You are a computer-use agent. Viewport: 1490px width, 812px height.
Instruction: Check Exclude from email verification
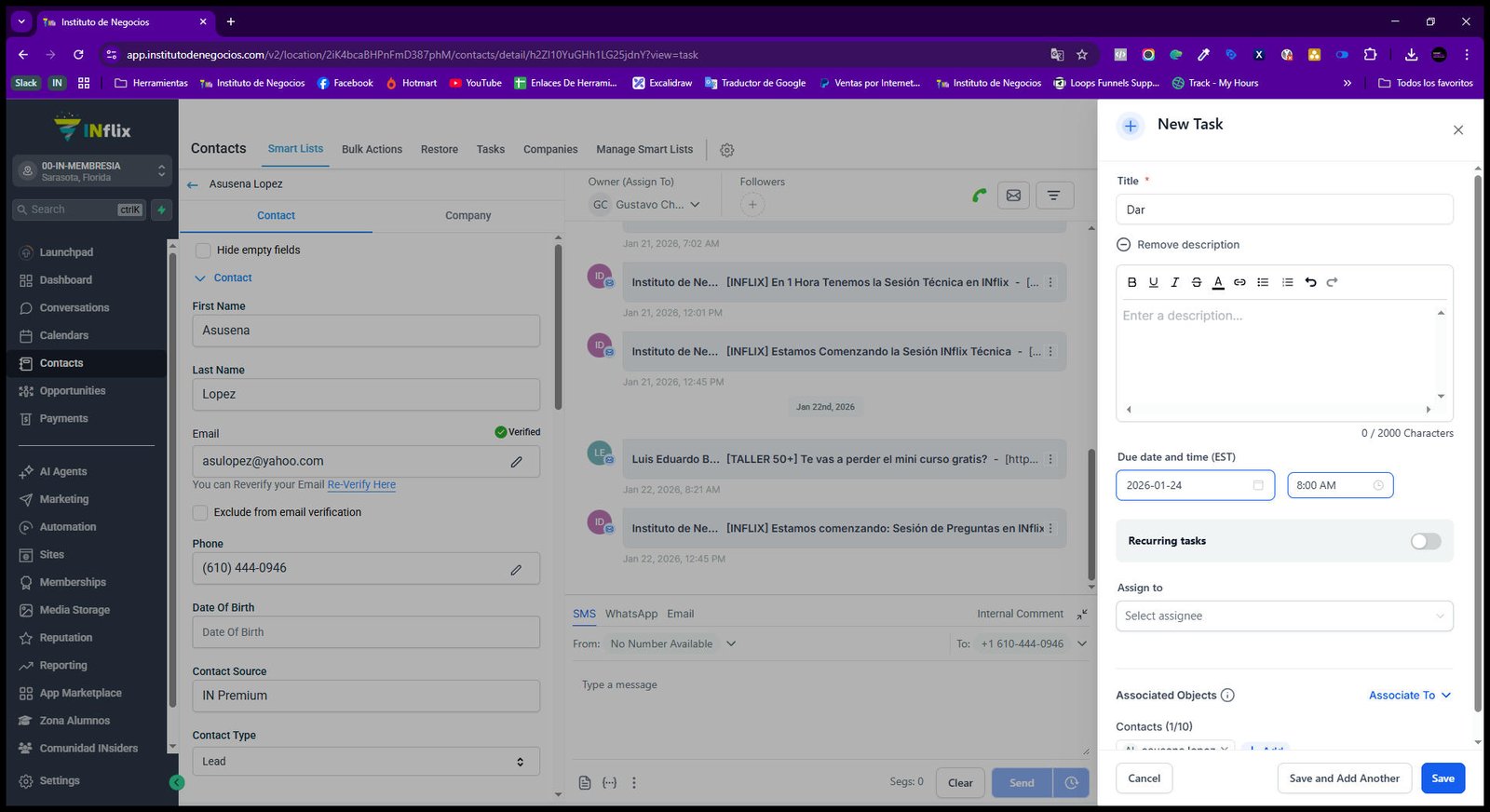click(200, 512)
